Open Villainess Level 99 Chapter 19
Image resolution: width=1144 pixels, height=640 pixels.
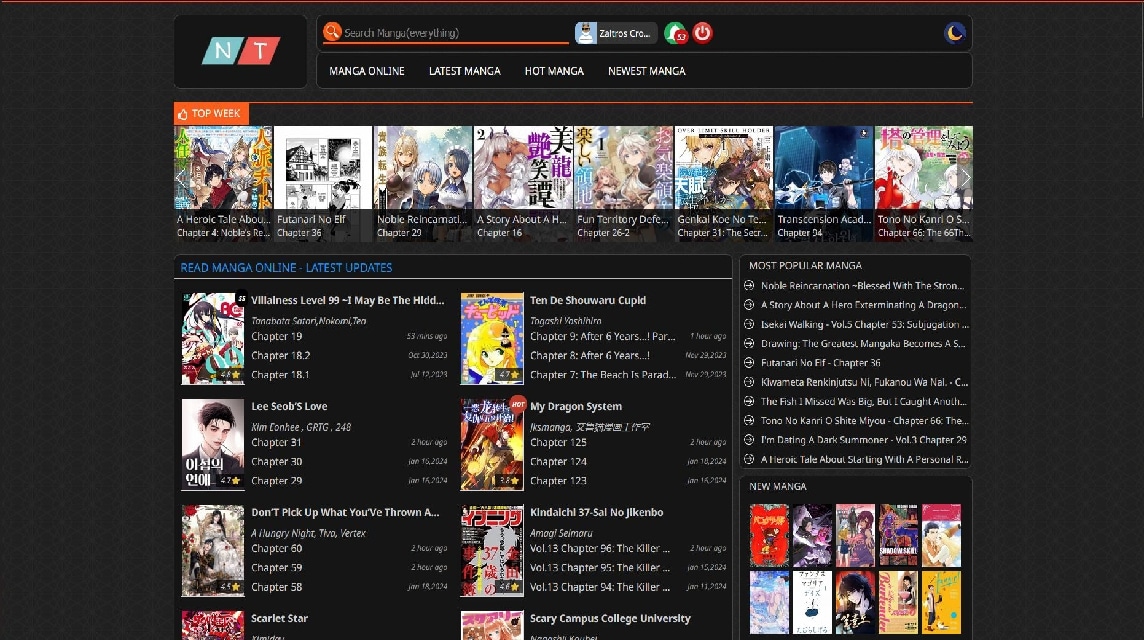coord(277,336)
